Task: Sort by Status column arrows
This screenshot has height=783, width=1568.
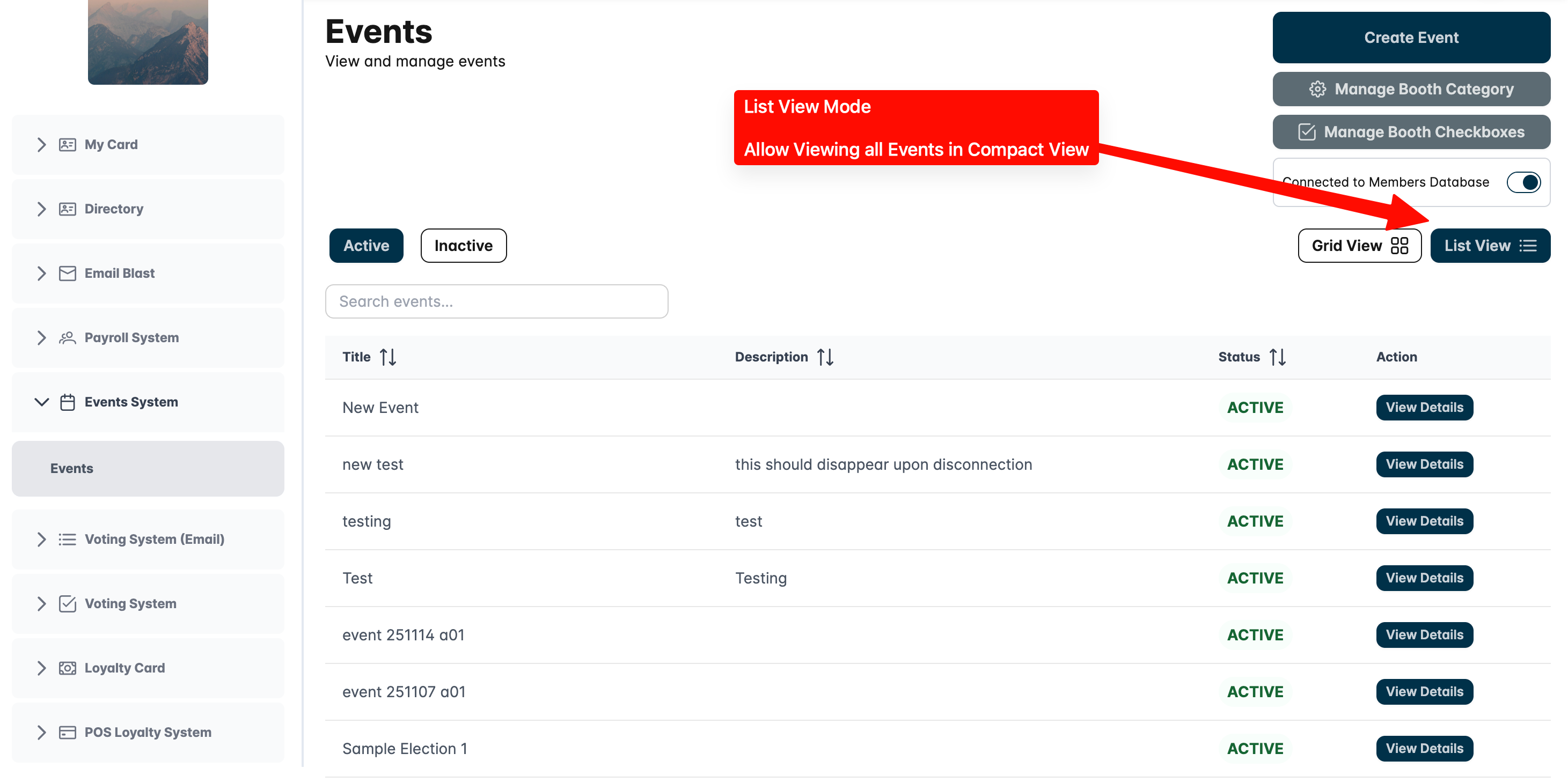Action: tap(1277, 357)
